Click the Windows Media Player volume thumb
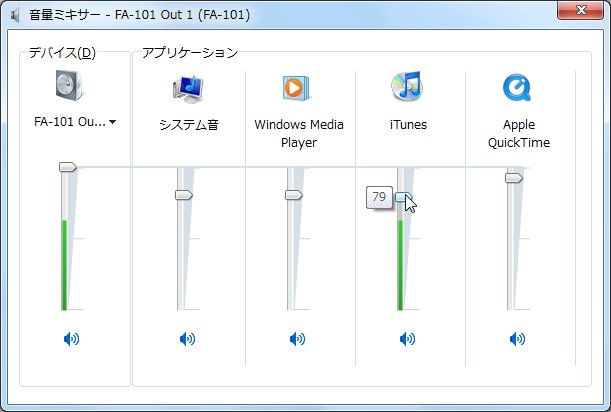Viewport: 611px width, 412px height. (294, 195)
